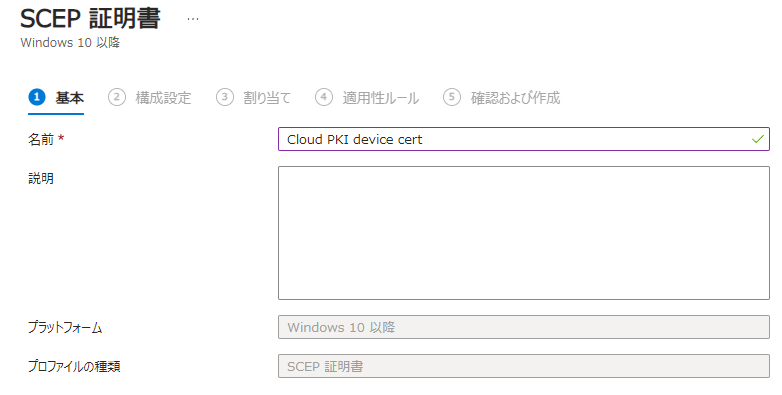Click the step 3 circle icon
The image size is (782, 395).
coord(225,97)
